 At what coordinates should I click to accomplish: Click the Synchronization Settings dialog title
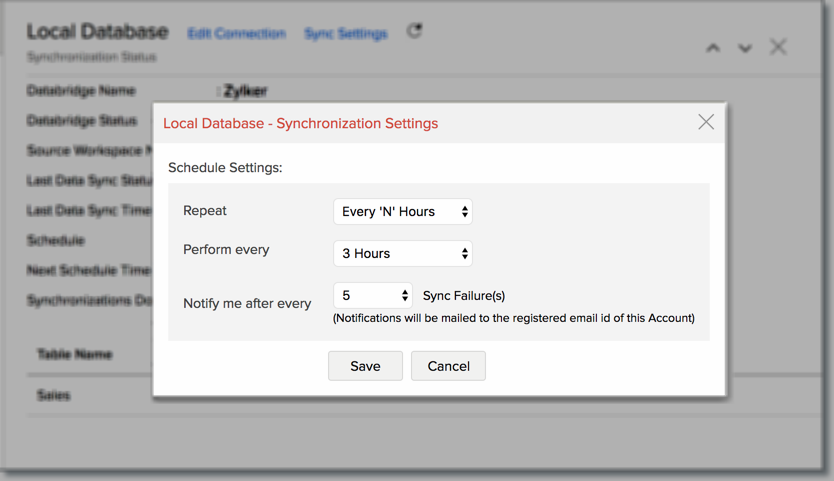click(x=300, y=124)
